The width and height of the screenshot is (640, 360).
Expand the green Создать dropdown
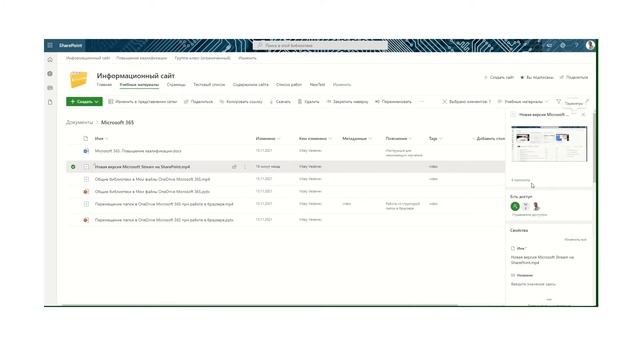pyautogui.click(x=84, y=102)
